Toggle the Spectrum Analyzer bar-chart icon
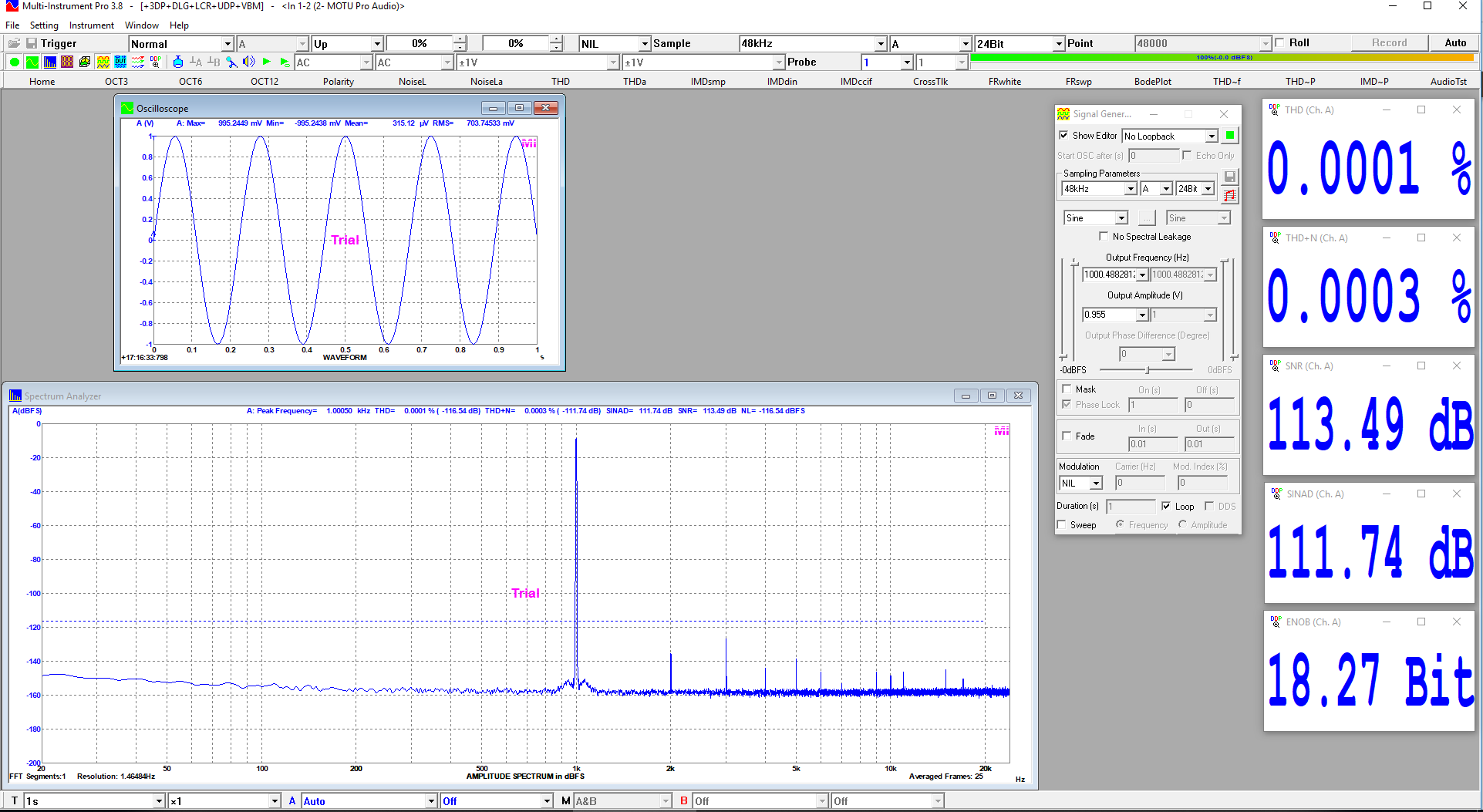 (x=49, y=62)
